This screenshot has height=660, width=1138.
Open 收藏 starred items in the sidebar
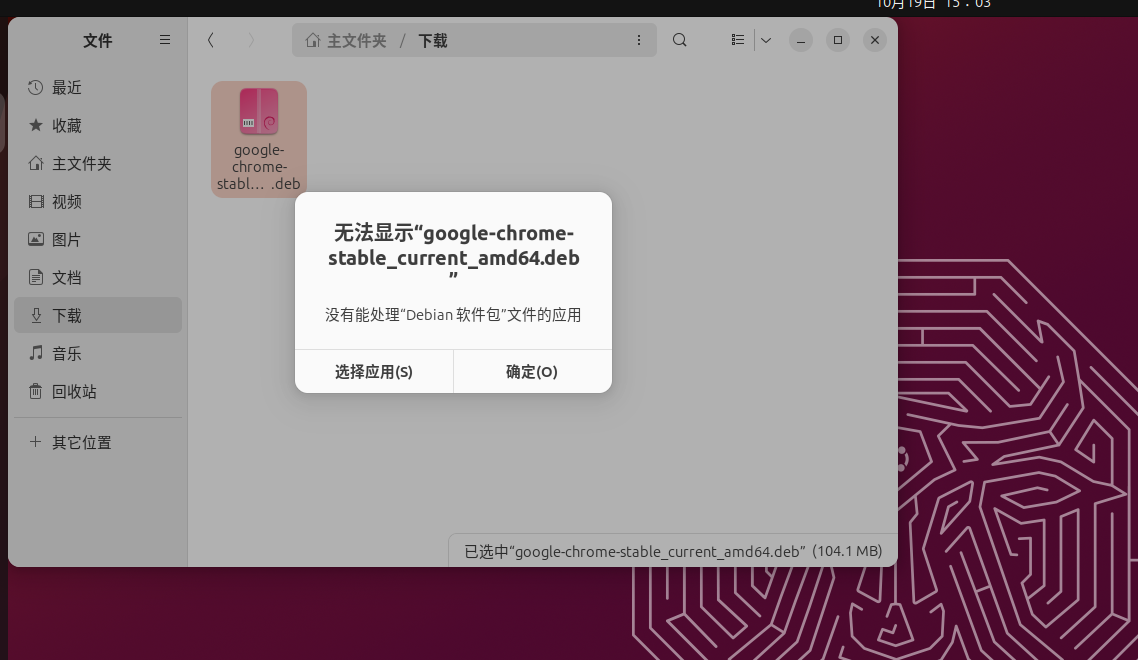coord(98,126)
